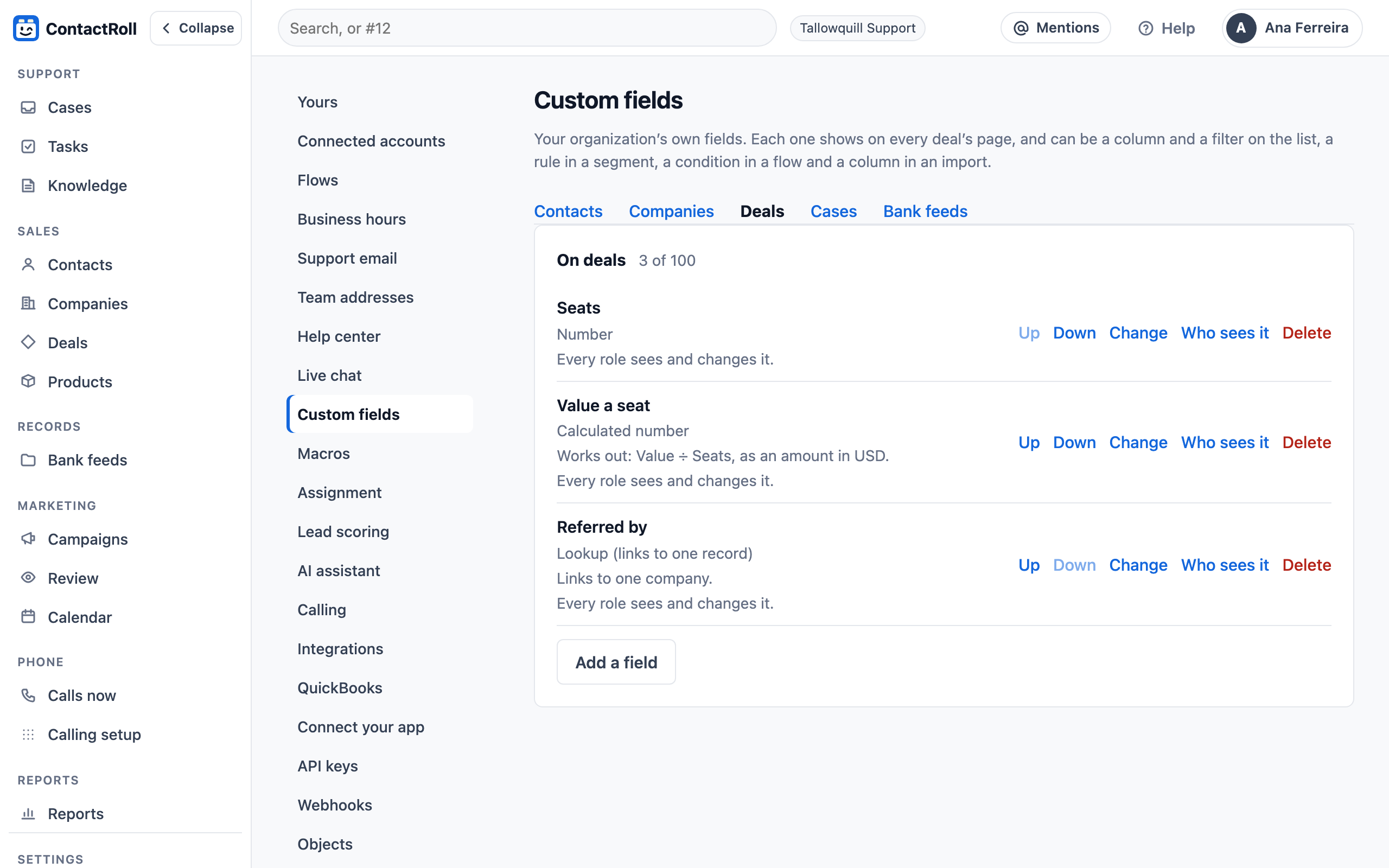Click the Products box icon

[28, 382]
